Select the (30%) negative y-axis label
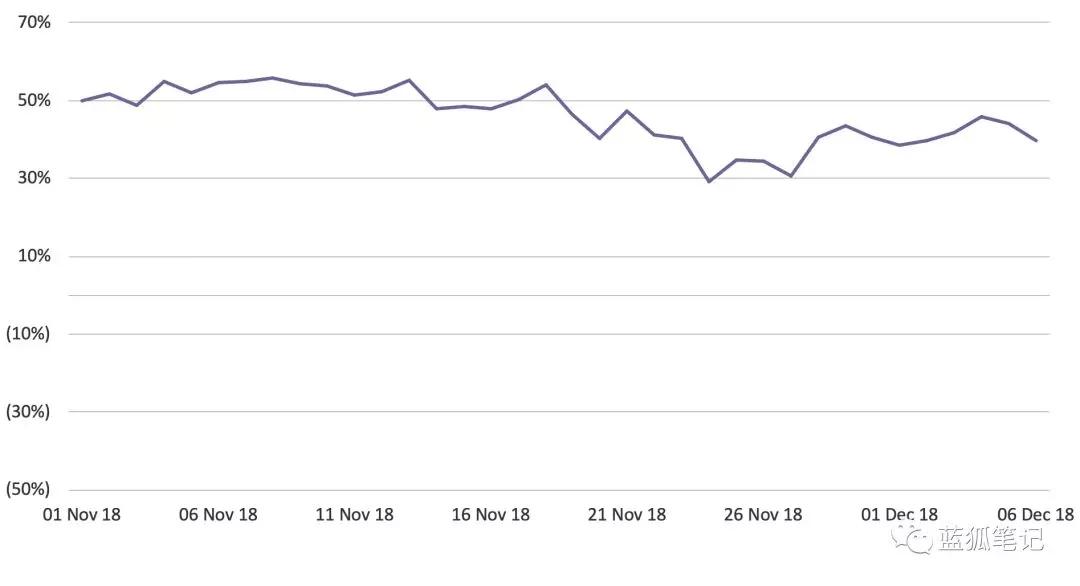Viewport: 1080px width, 586px height. pyautogui.click(x=28, y=411)
